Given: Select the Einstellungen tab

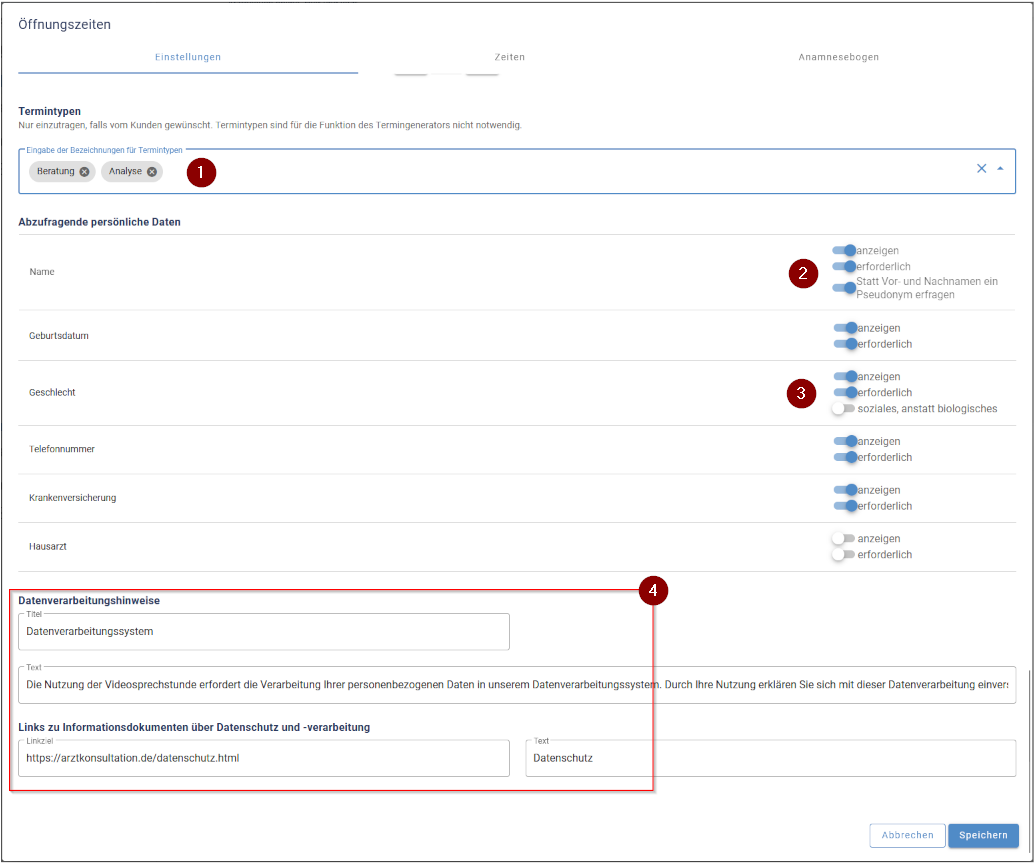Looking at the screenshot, I should pos(188,58).
